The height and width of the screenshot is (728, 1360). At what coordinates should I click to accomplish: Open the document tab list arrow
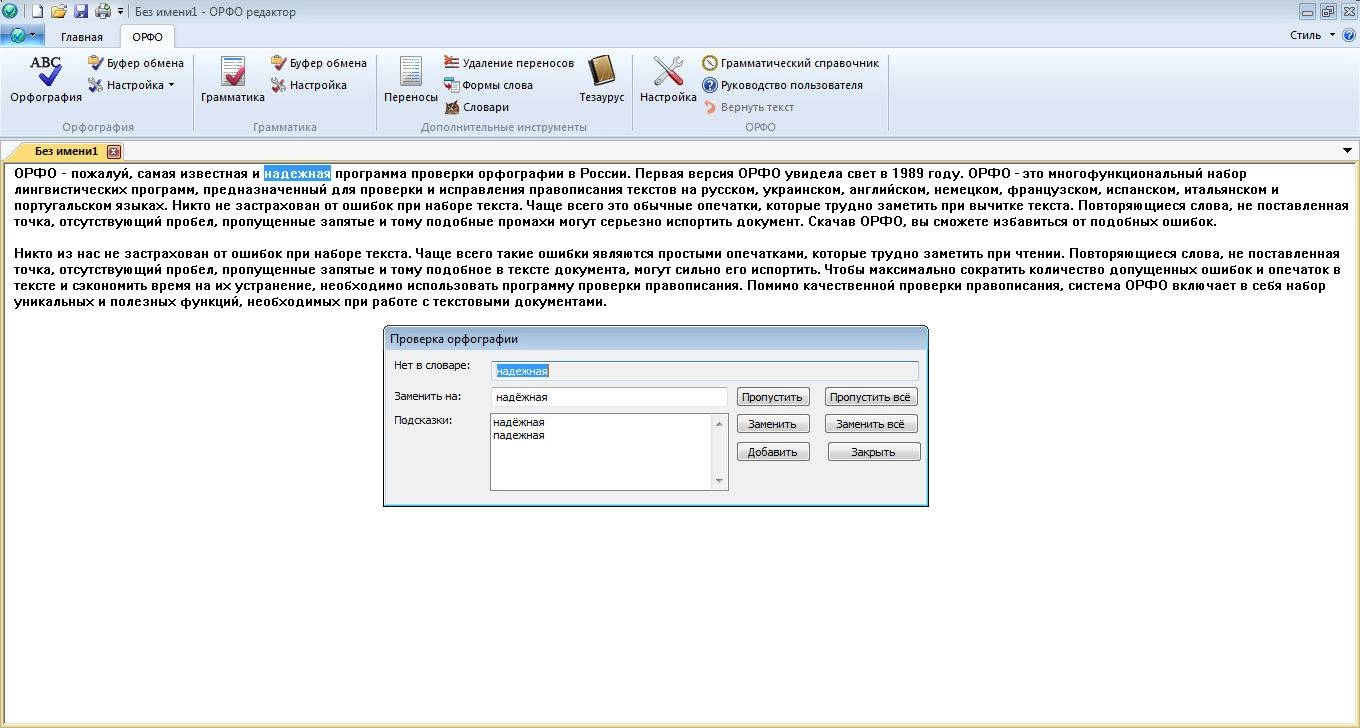[x=1347, y=151]
